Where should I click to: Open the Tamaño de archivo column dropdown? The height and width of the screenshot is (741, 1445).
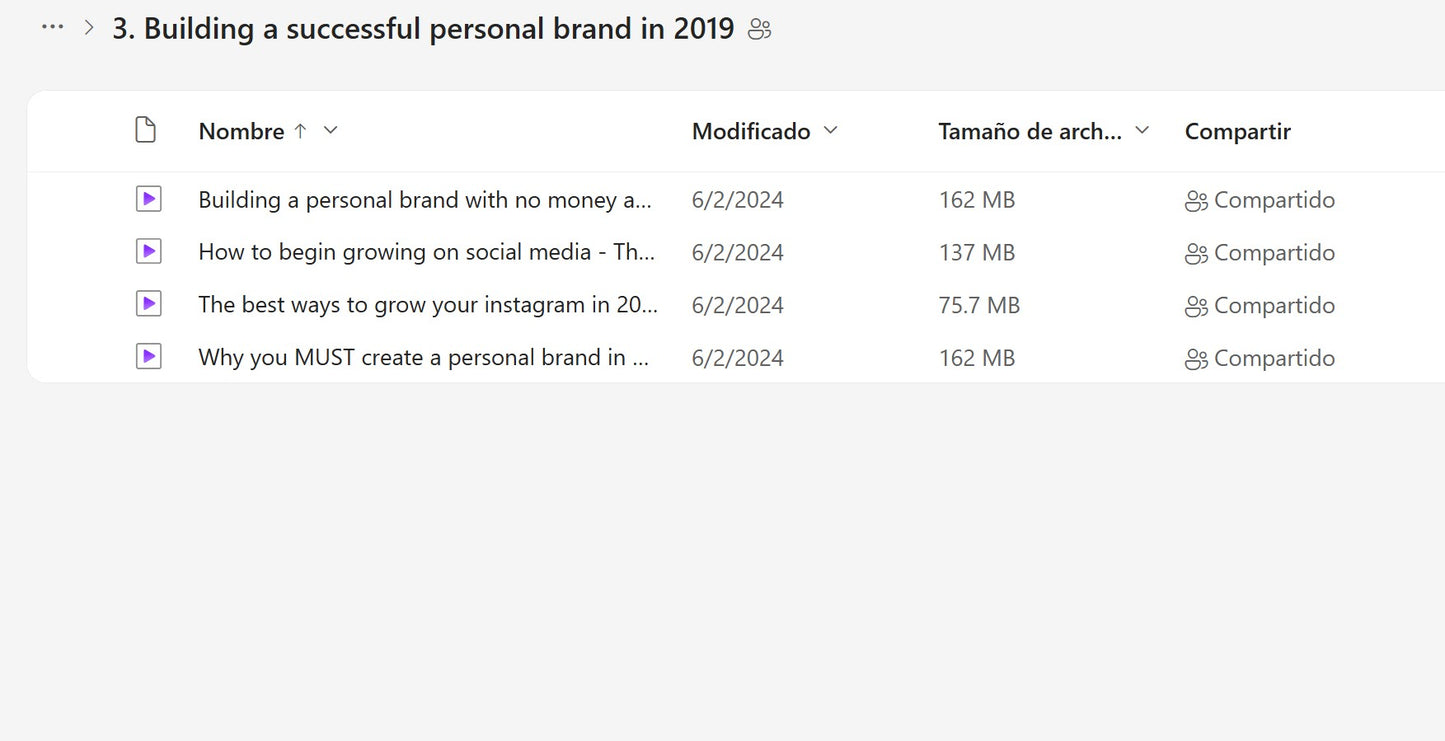tap(1142, 131)
